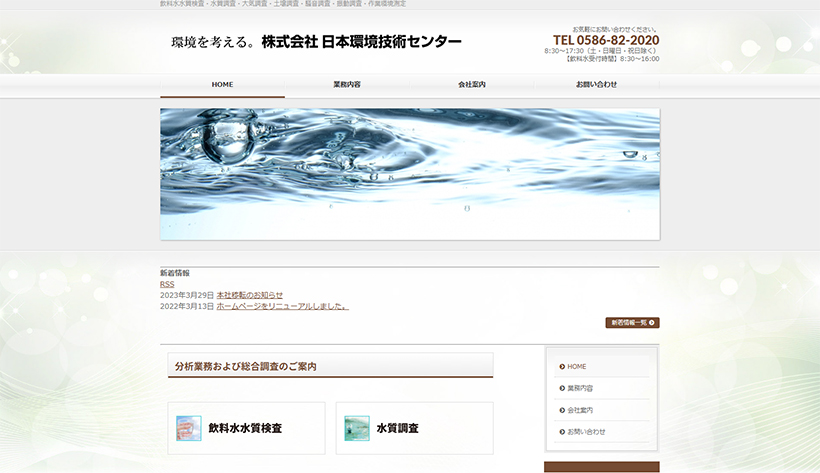Open the ホームページをリニューアルしました news link
820x473 pixels.
click(x=282, y=306)
